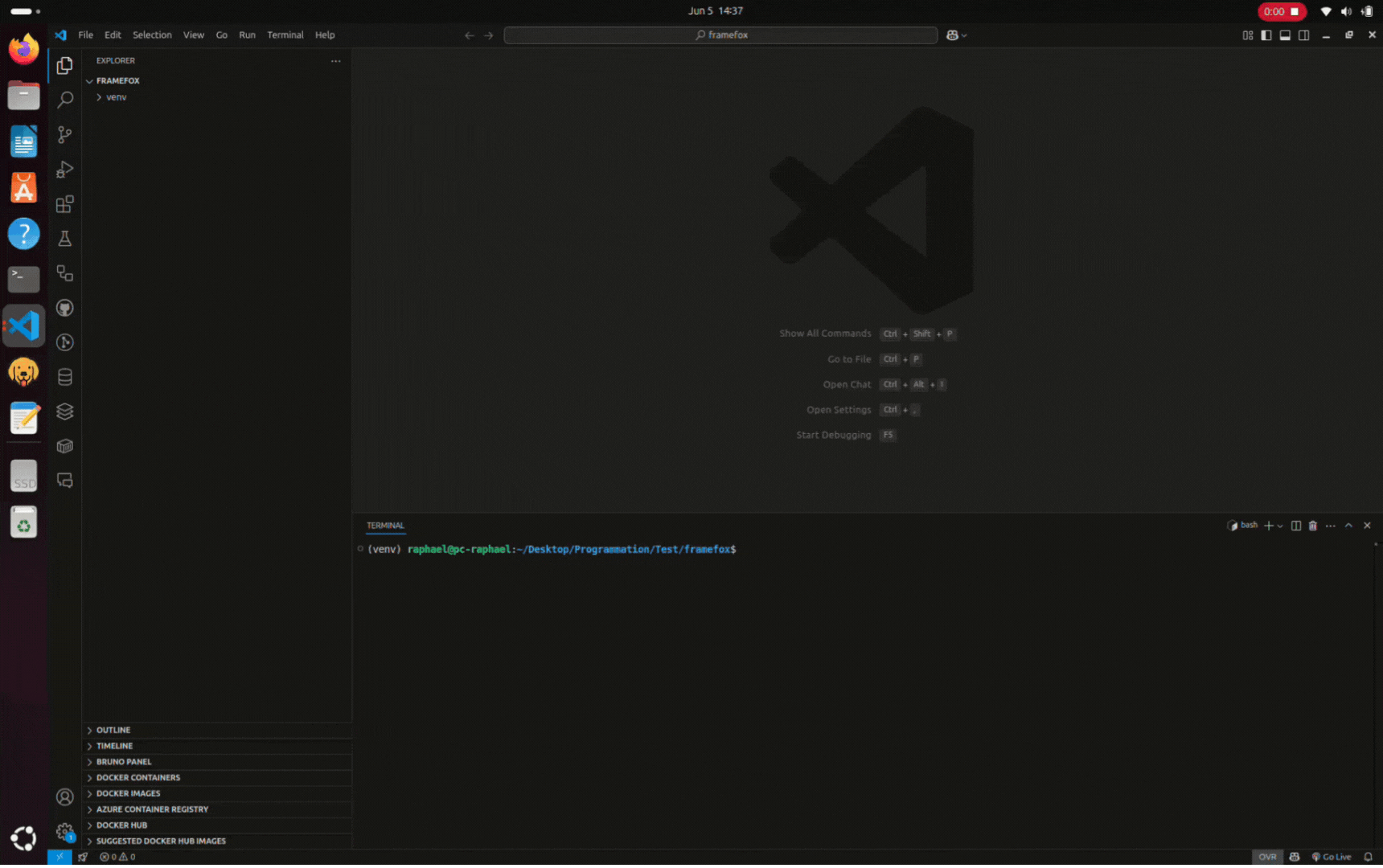Click the remote window indicator in status bar

coord(60,857)
